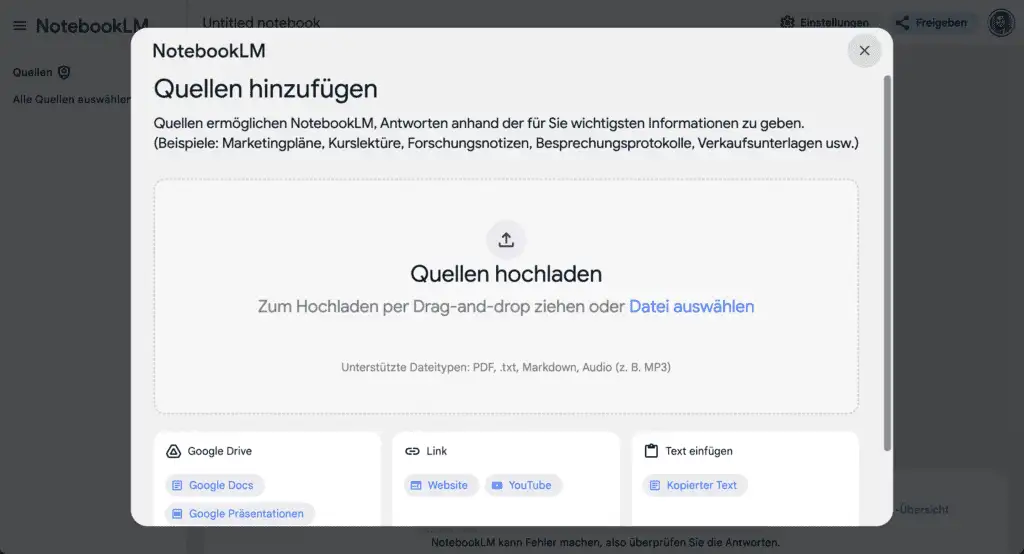Choose the Google Docs source chip
Screen dimensions: 1024x554
[x=213, y=485]
